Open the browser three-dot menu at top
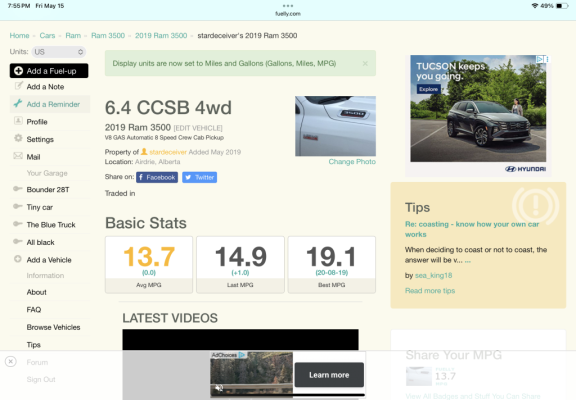Screen dimensions: 576x400 288,6
